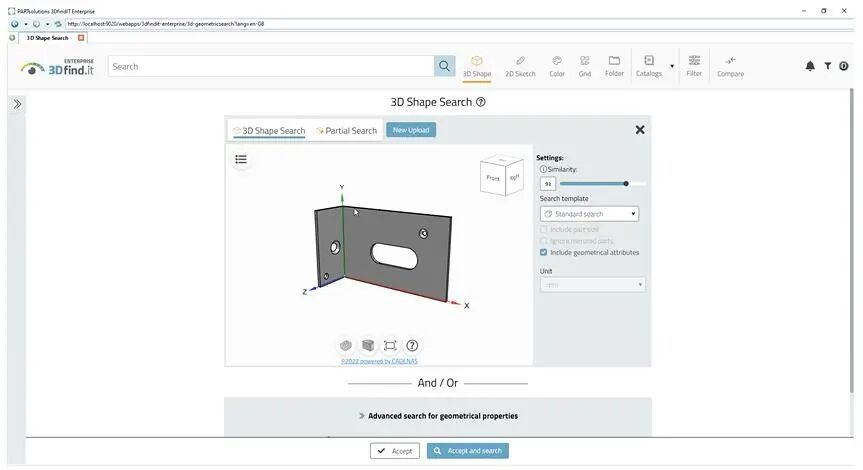The image size is (863, 470).
Task: Expand Advanced search for geometrical properties
Action: 438,416
